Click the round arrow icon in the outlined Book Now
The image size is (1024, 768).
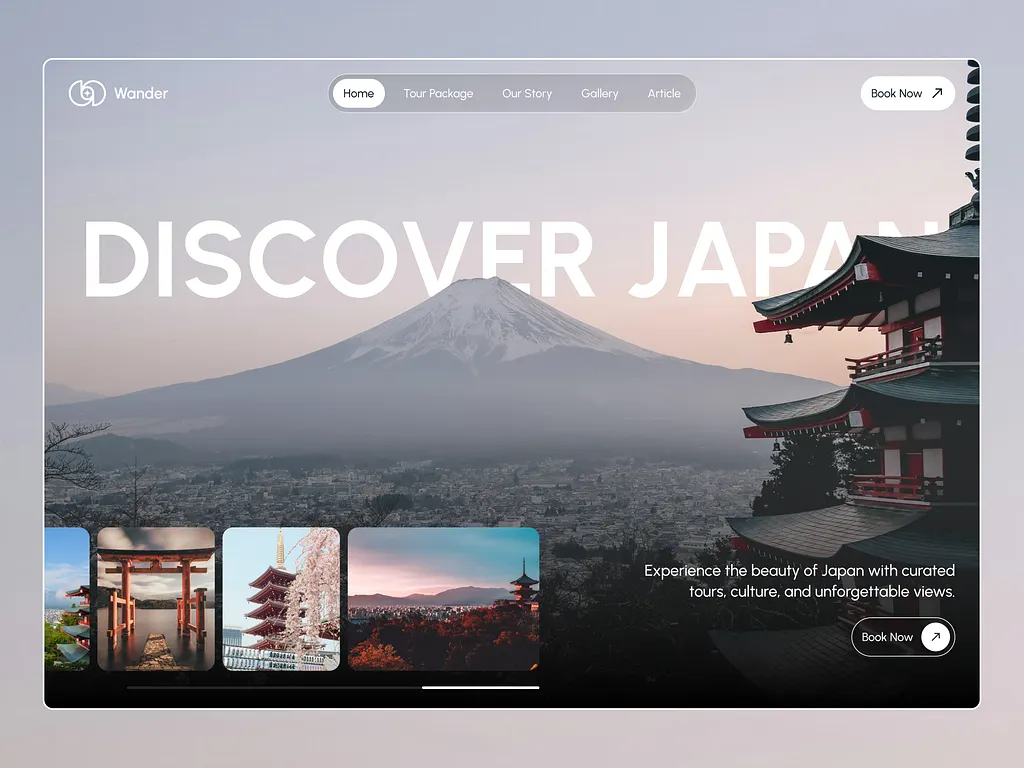(x=936, y=637)
